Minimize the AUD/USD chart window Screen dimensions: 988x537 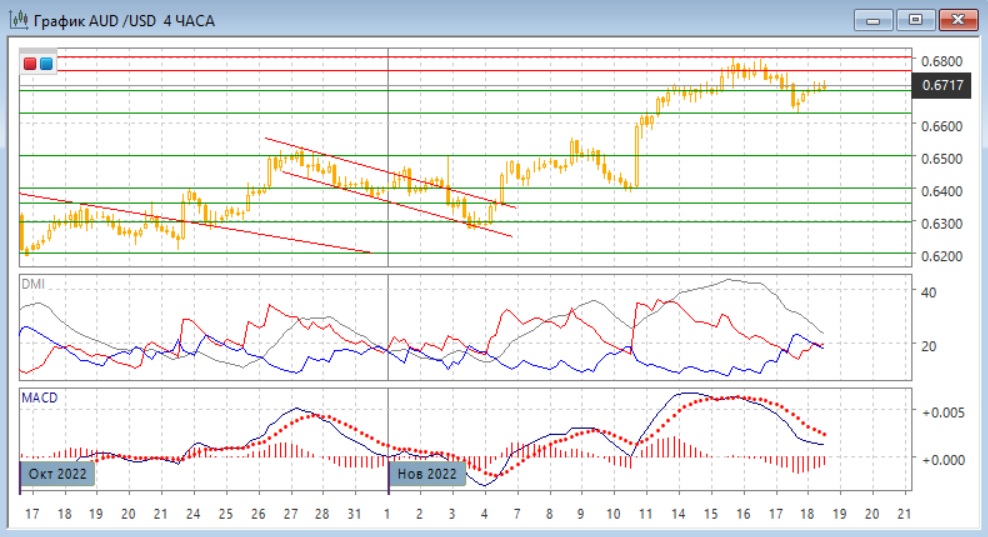tap(871, 19)
